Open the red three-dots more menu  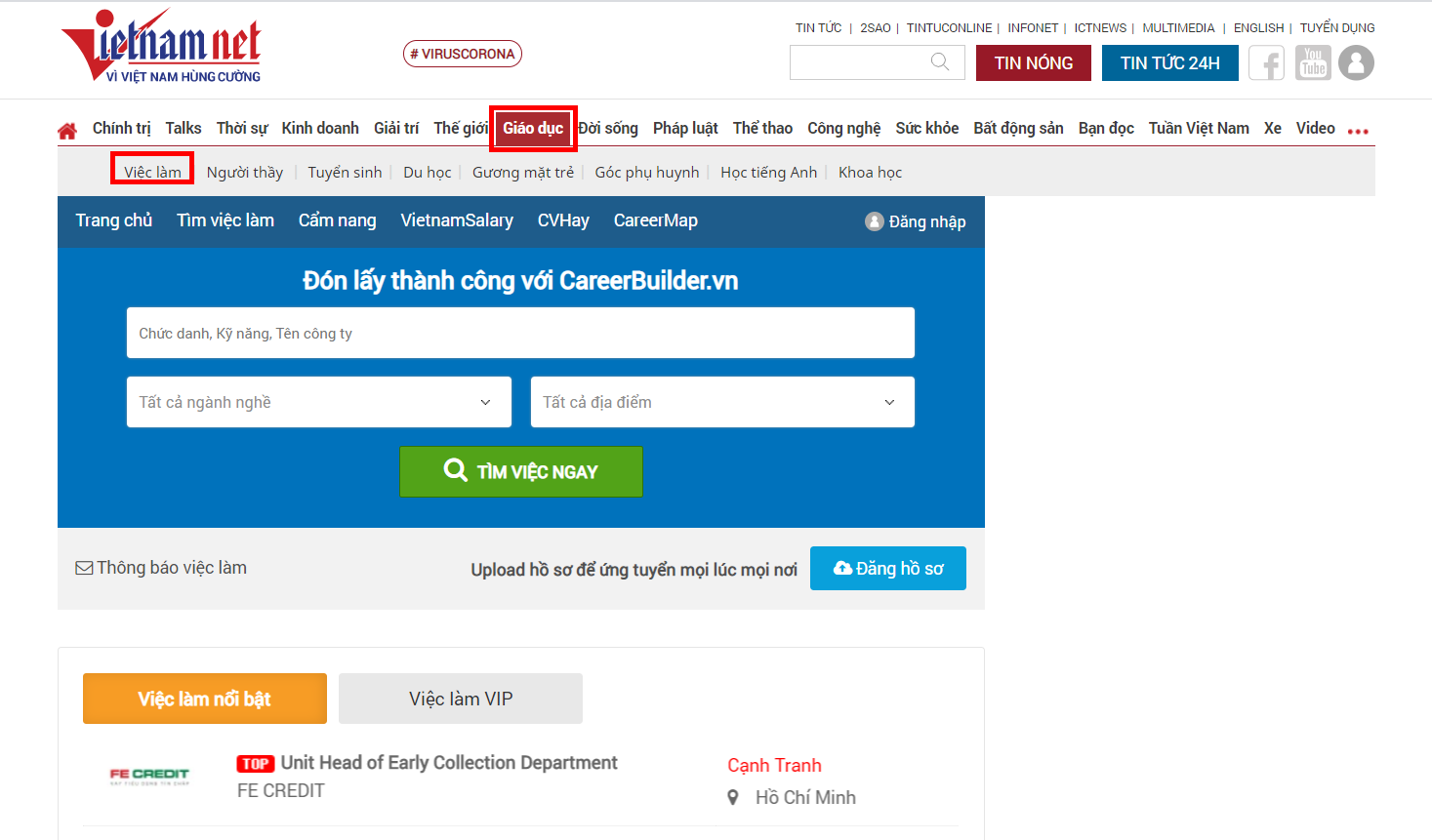(x=1358, y=130)
